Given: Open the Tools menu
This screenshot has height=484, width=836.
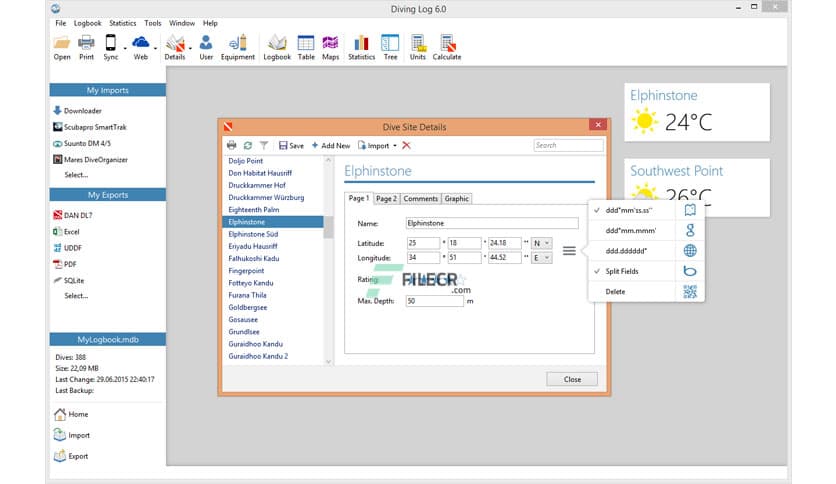Looking at the screenshot, I should (x=152, y=22).
